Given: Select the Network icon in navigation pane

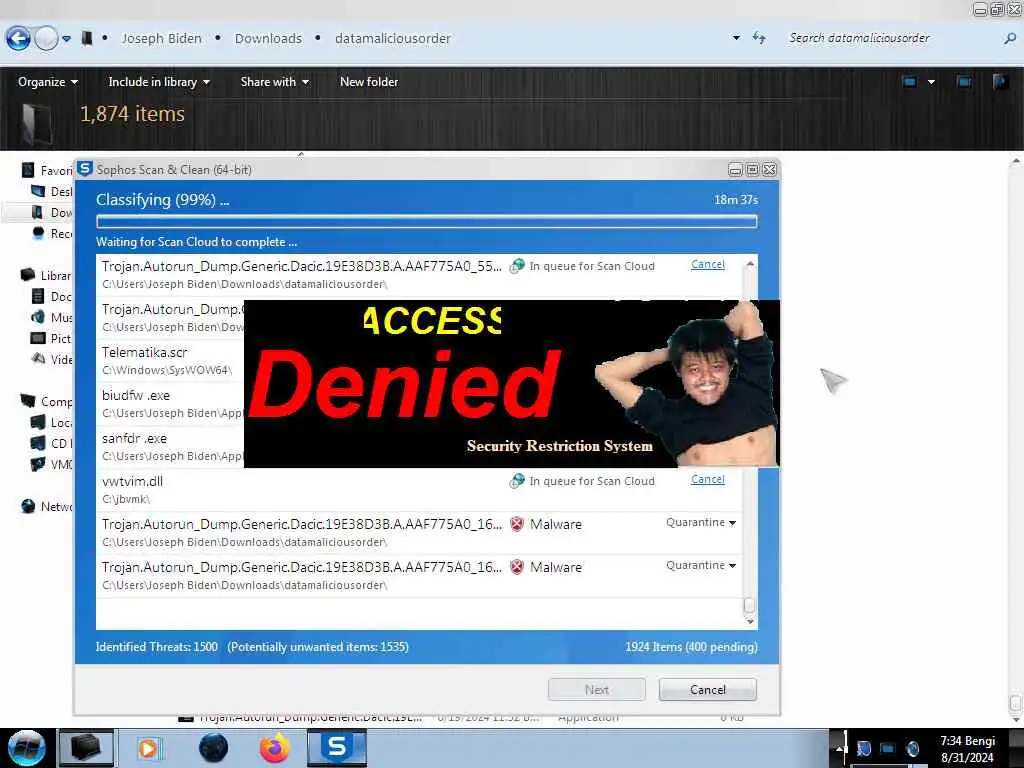Looking at the screenshot, I should 28,506.
